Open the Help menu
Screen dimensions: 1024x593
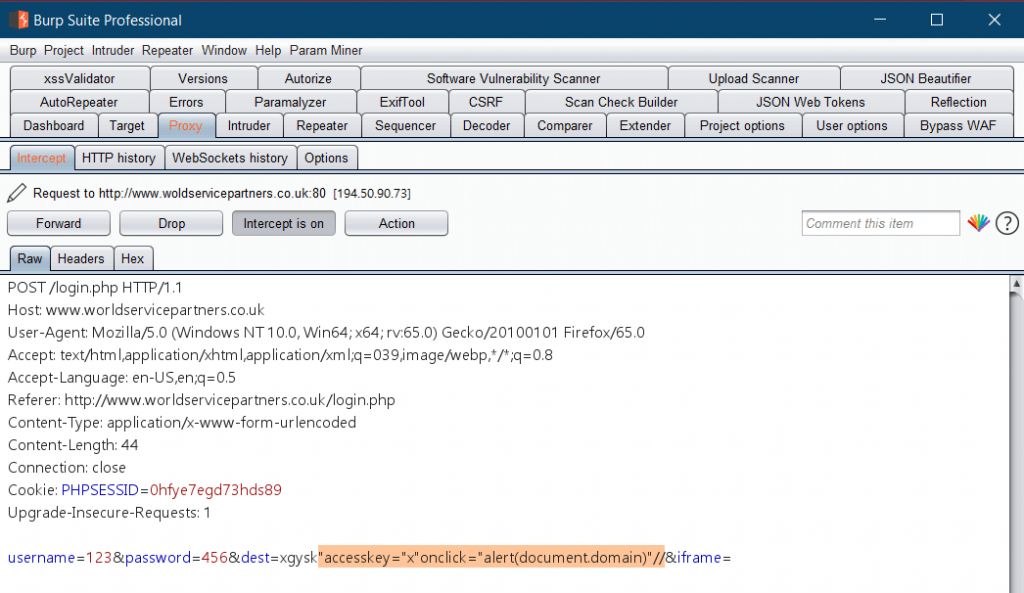tap(268, 50)
